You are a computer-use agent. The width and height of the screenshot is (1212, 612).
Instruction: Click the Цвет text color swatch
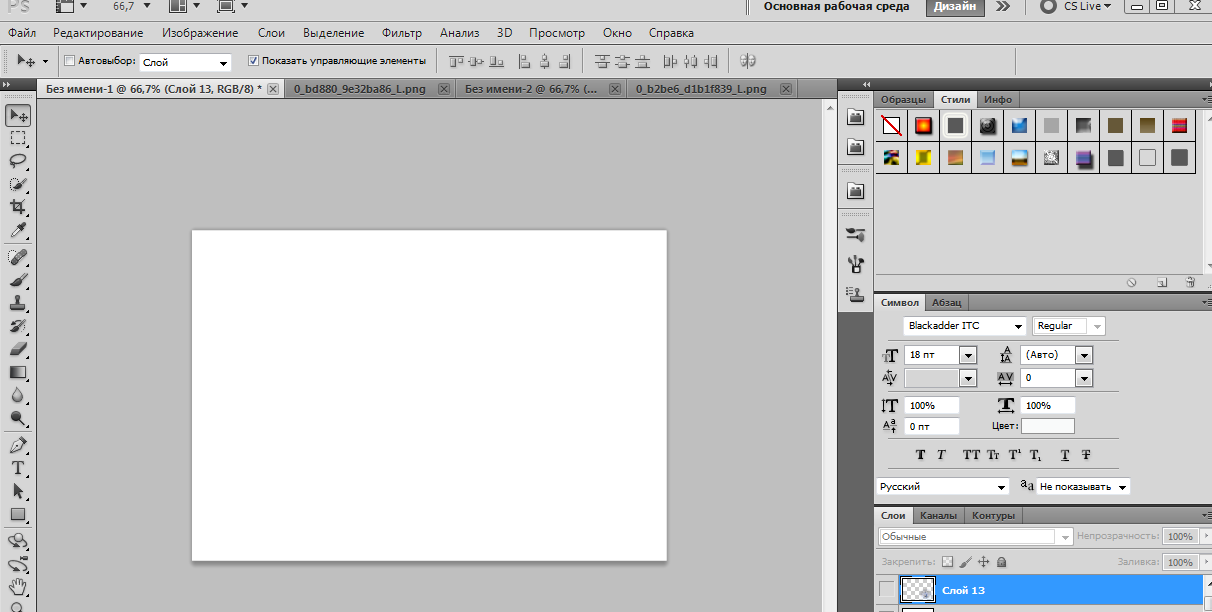tap(1048, 426)
